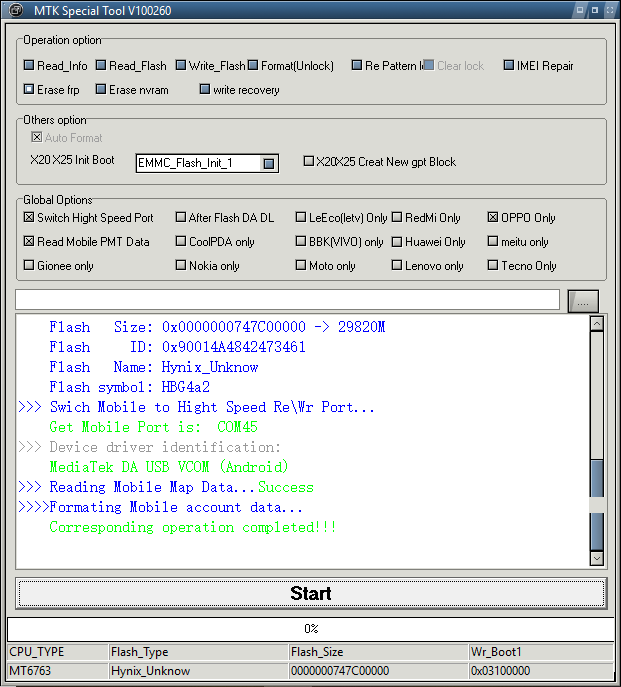Open the file browse "...." button
Viewport: 621px width, 687px height.
(582, 300)
